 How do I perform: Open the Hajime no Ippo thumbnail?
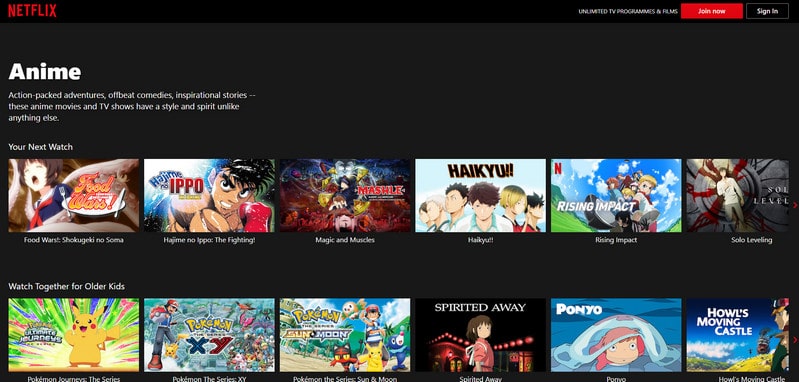pos(209,196)
